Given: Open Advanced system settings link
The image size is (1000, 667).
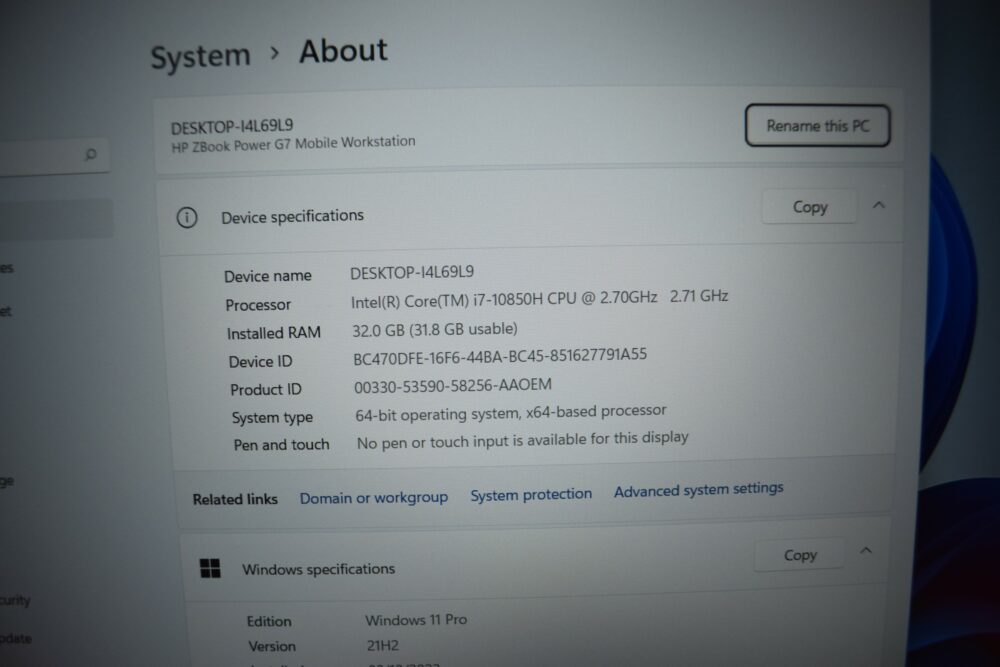Looking at the screenshot, I should (698, 490).
